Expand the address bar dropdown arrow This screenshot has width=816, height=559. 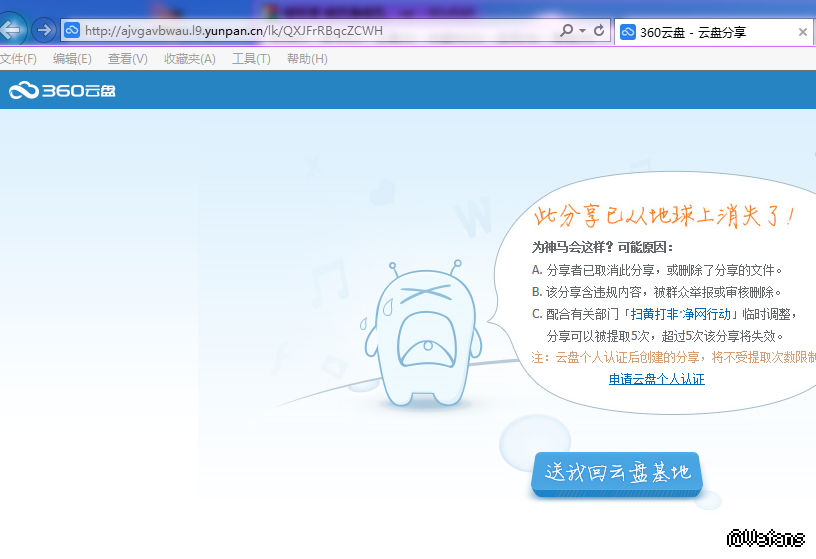tap(582, 31)
